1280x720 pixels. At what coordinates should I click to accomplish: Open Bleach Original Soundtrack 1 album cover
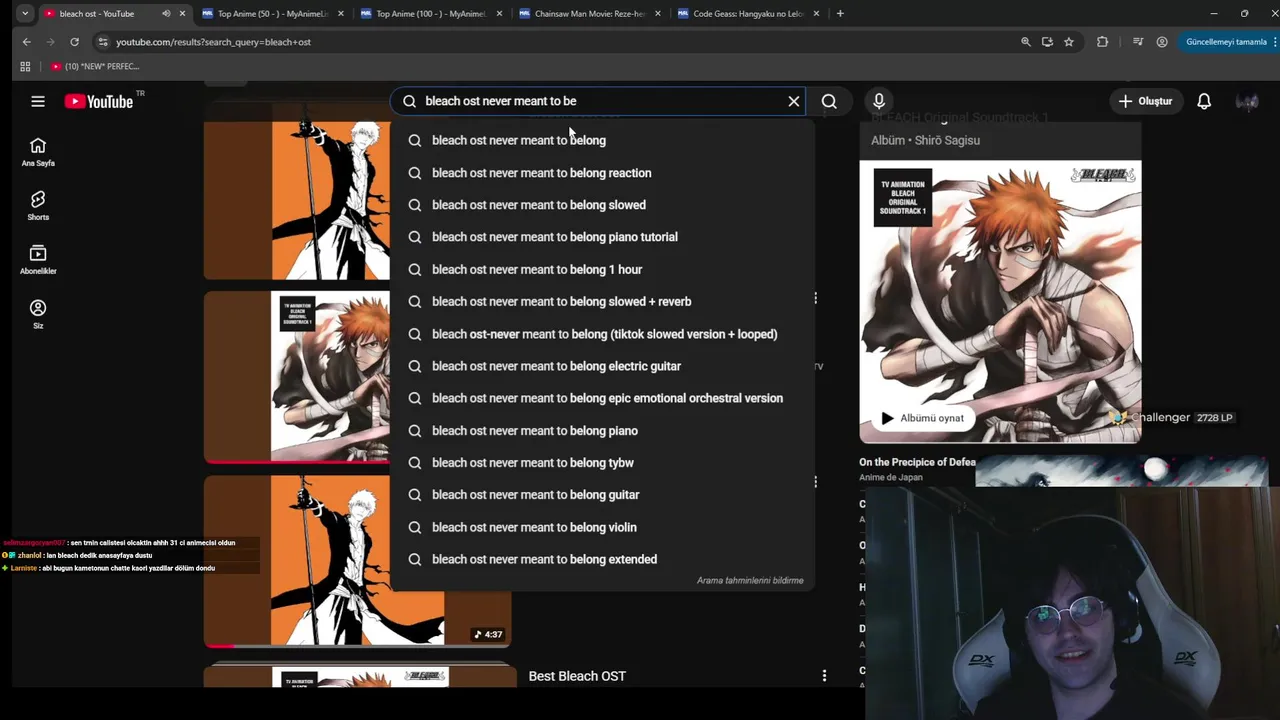point(1000,301)
